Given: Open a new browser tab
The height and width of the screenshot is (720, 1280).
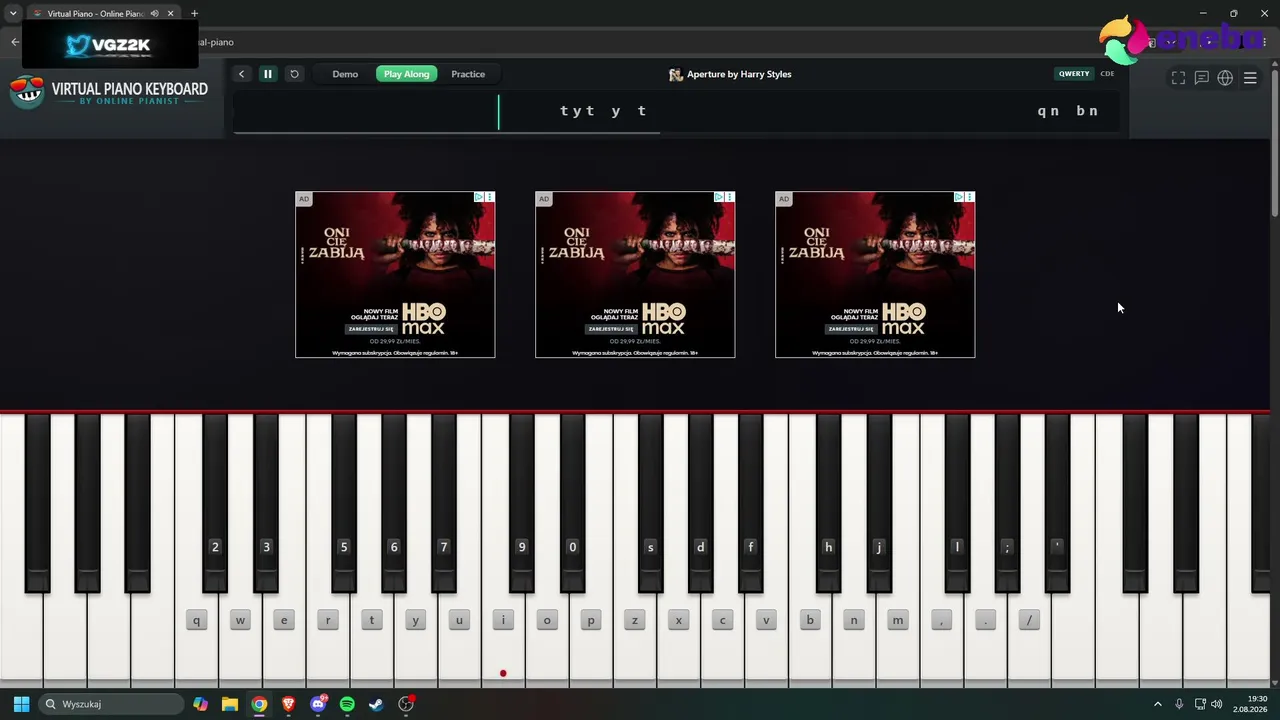Looking at the screenshot, I should click(194, 14).
